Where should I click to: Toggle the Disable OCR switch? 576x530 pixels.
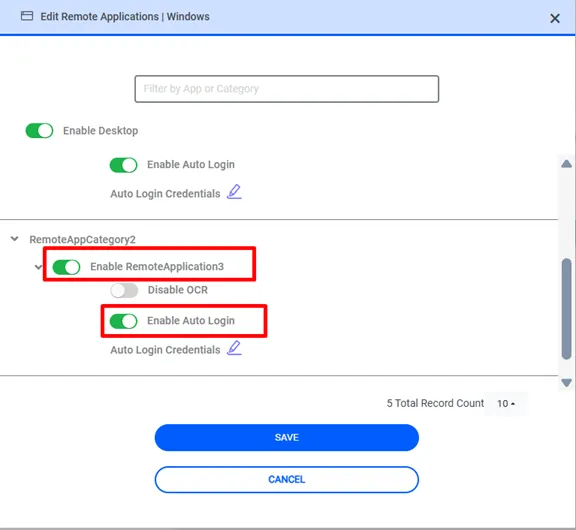(x=124, y=291)
